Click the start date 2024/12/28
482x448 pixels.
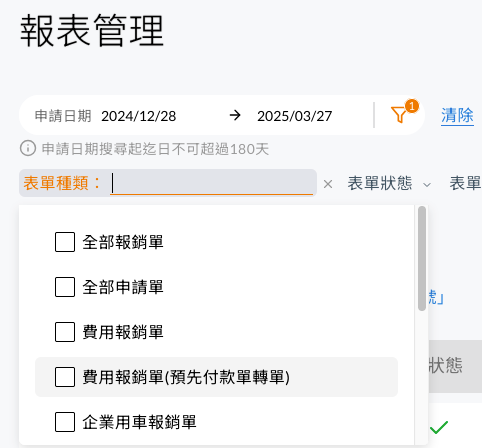coord(139,116)
